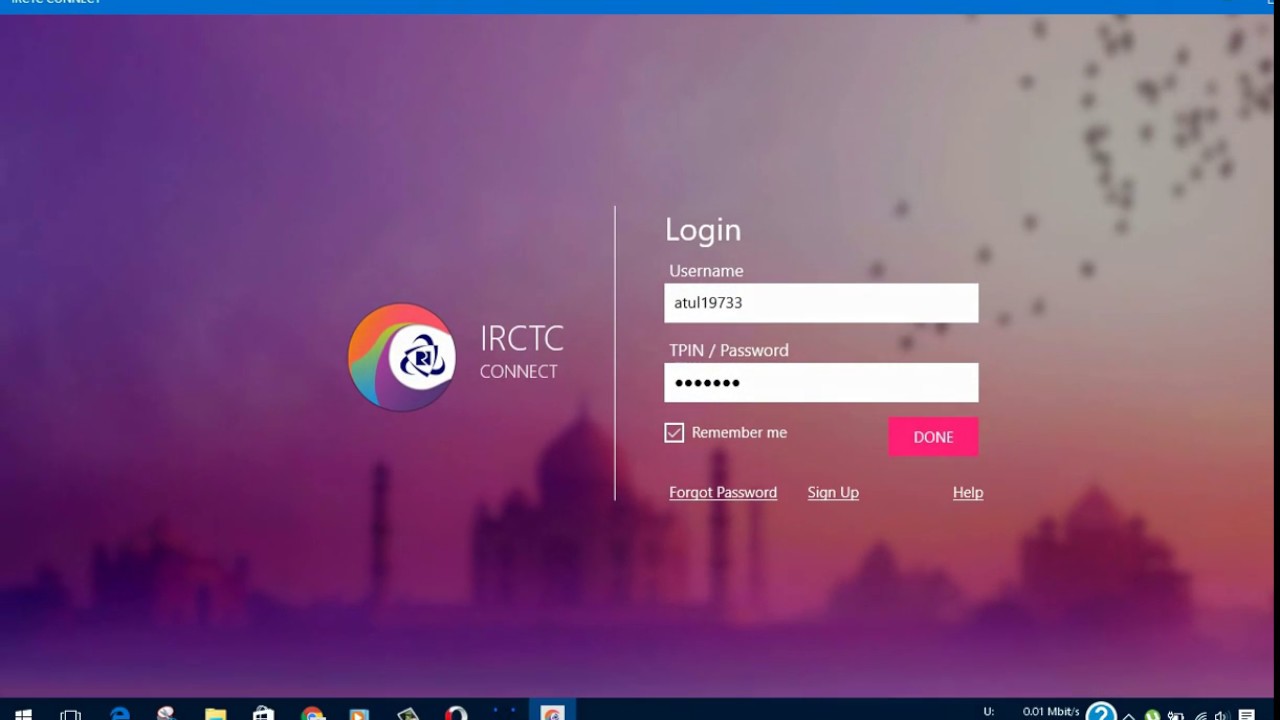Launch Microsoft Edge from the taskbar

pyautogui.click(x=119, y=713)
